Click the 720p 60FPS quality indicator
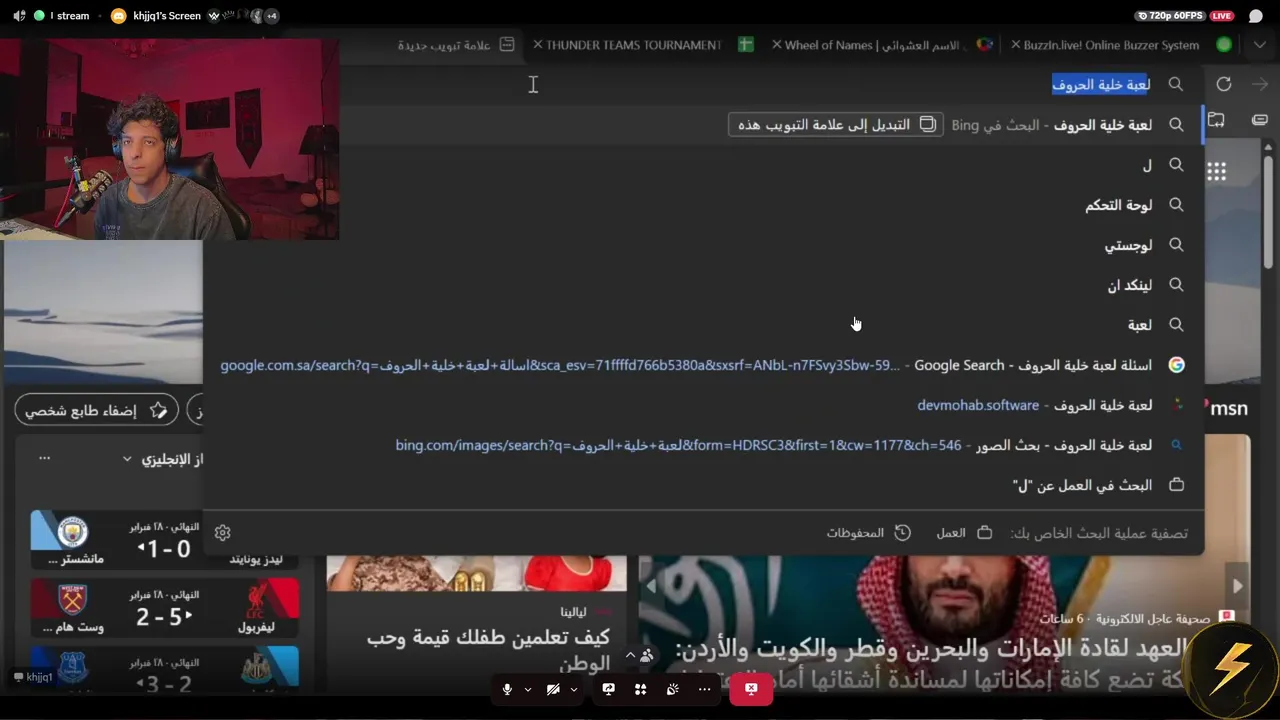Screen dimensions: 1280x720 click(1170, 16)
